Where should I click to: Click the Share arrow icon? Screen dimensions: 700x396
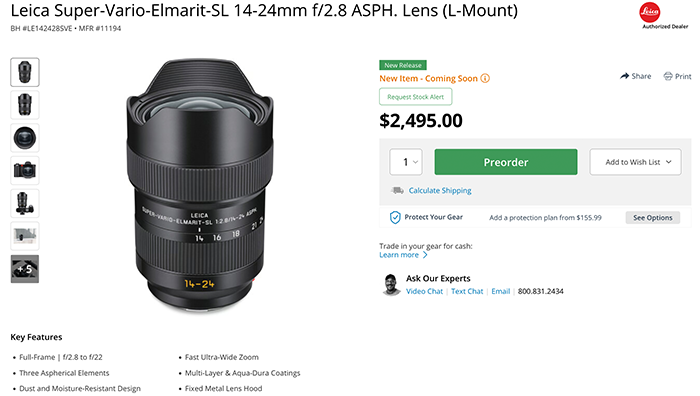[624, 76]
